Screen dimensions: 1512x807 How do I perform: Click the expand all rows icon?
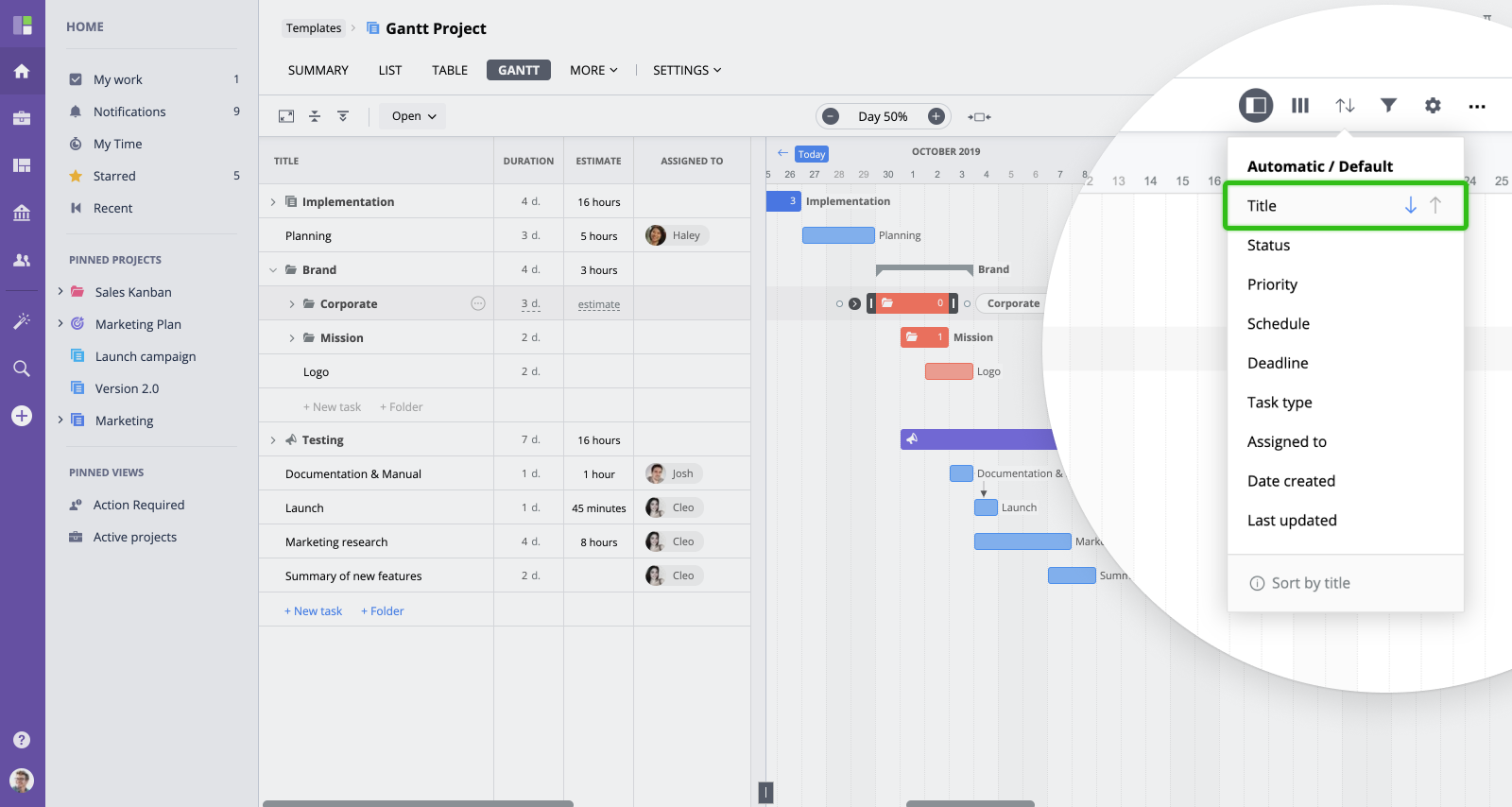click(343, 116)
